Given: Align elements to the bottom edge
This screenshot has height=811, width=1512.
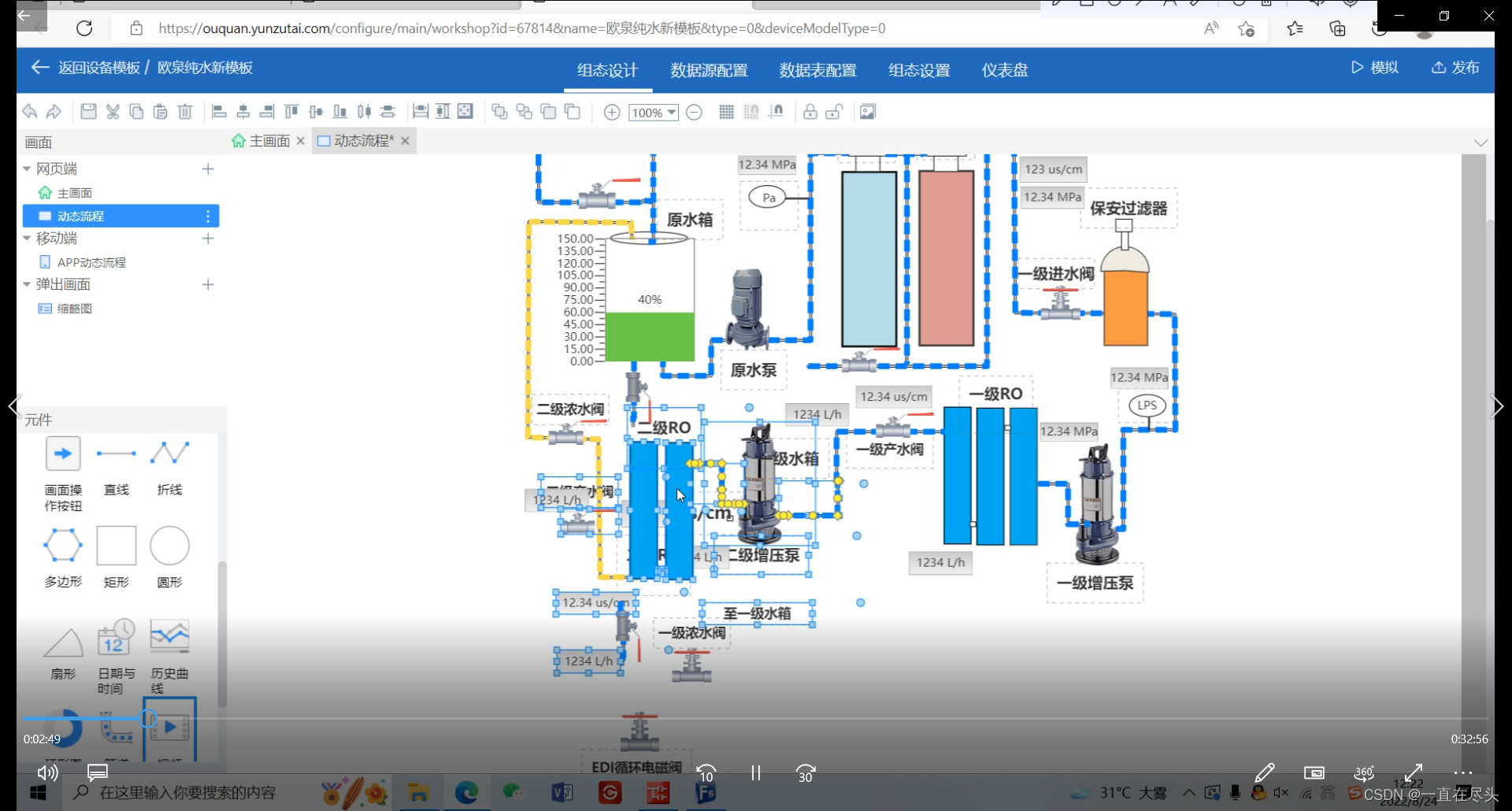Looking at the screenshot, I should click(340, 112).
